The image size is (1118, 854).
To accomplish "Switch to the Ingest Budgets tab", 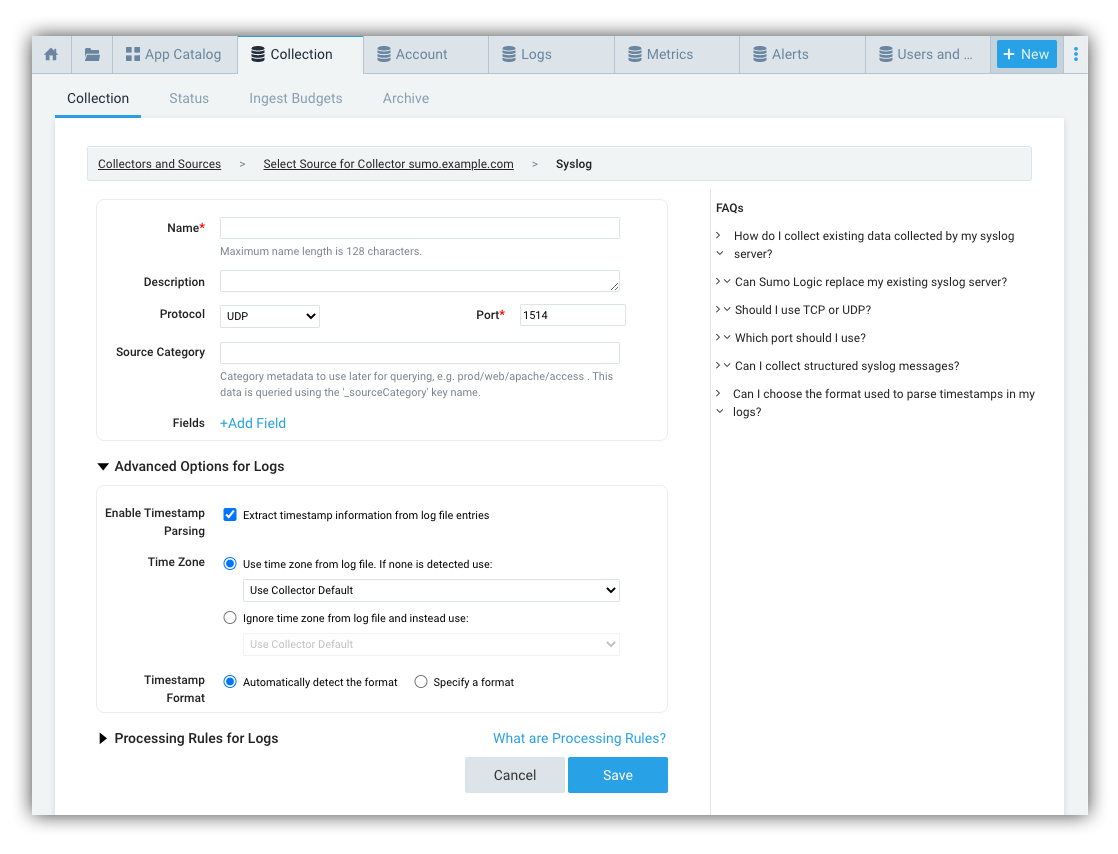I will click(295, 98).
